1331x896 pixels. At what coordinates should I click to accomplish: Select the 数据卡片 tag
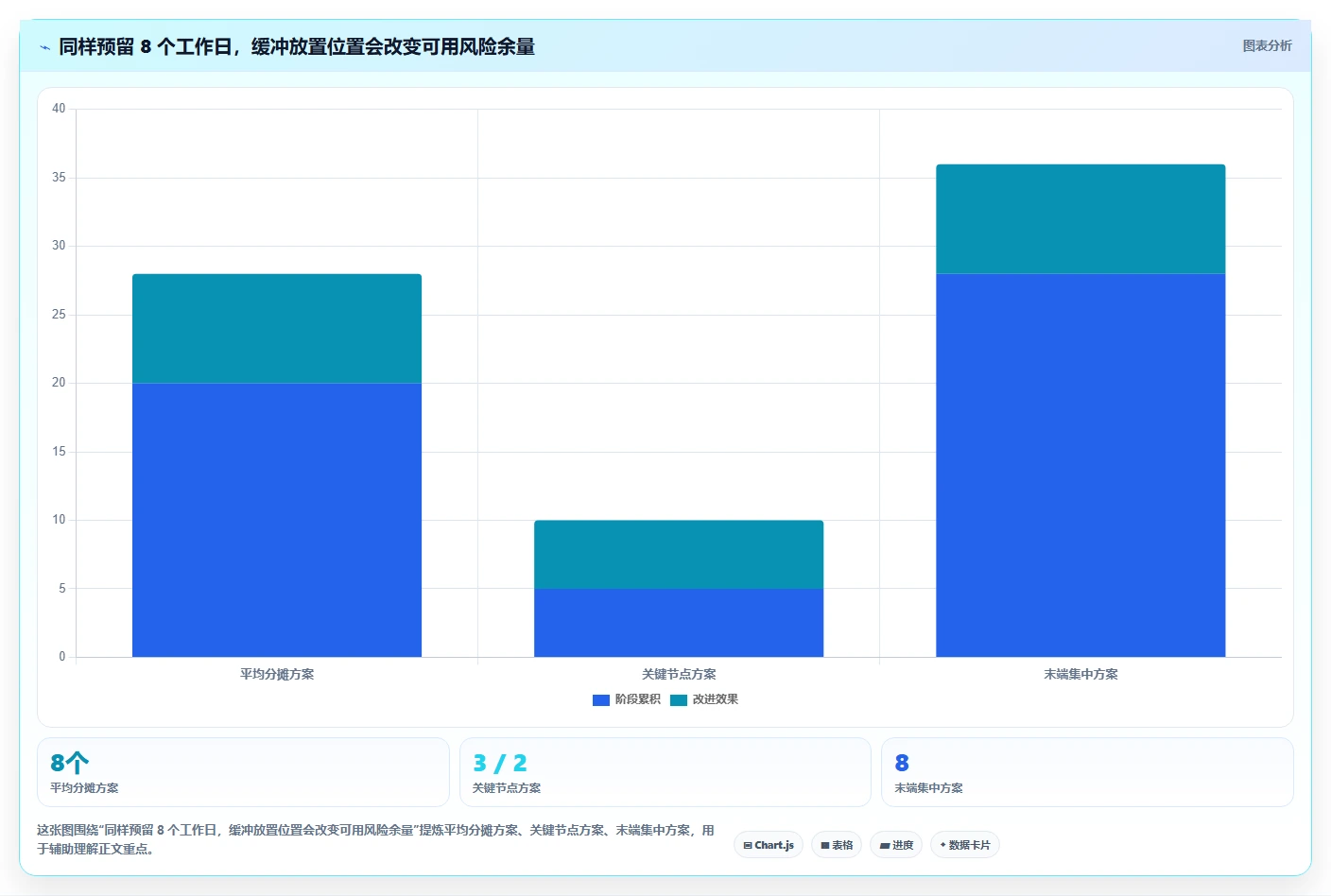[965, 845]
